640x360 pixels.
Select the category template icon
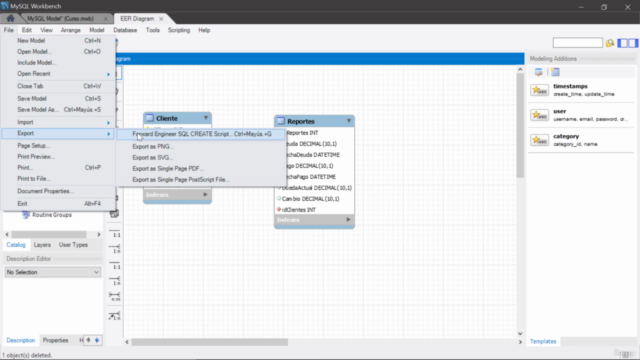539,140
